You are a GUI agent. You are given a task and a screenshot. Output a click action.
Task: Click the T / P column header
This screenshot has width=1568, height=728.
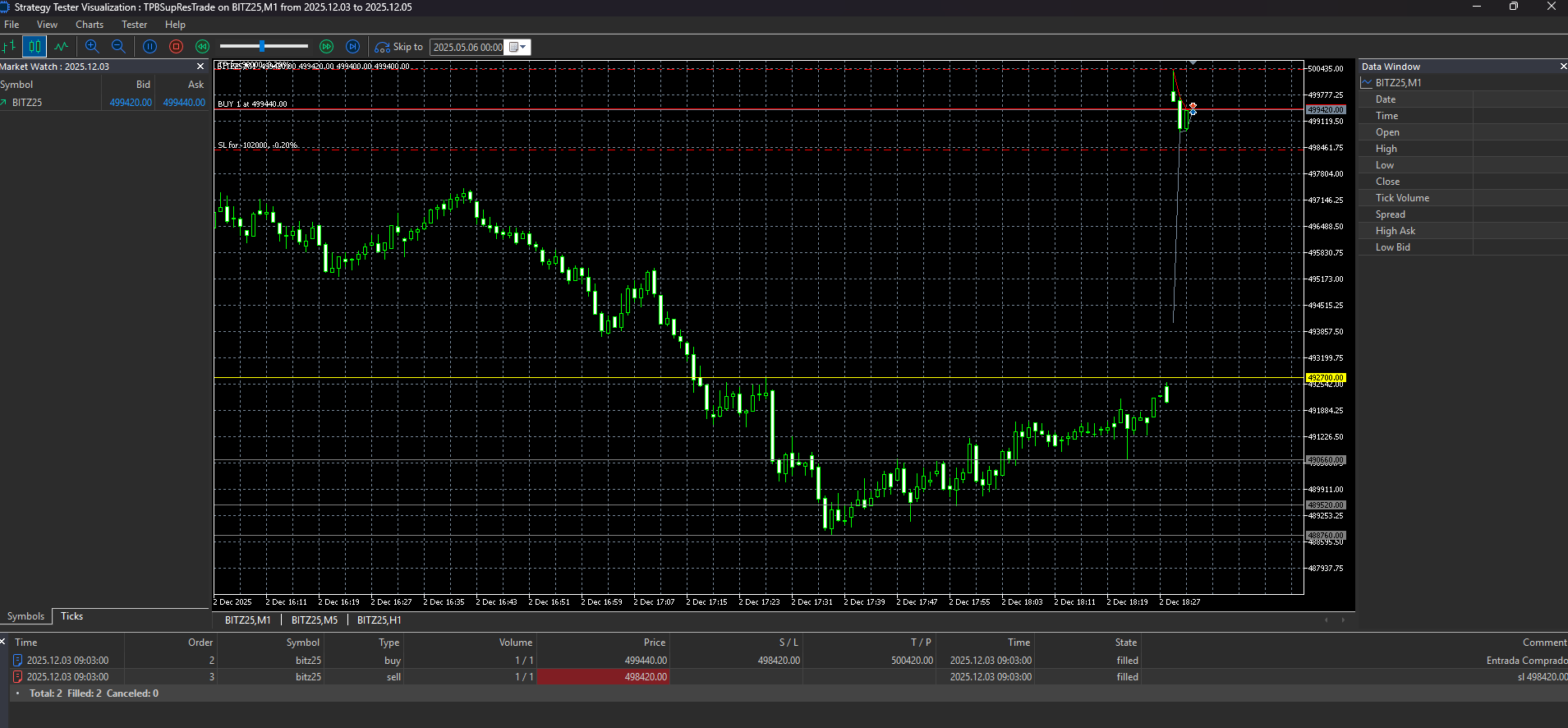click(x=921, y=643)
